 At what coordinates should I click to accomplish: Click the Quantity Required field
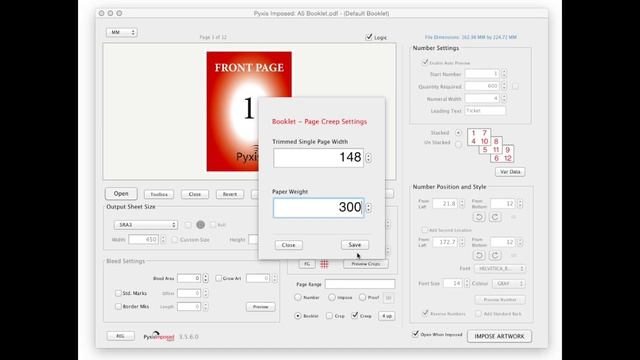(482, 86)
